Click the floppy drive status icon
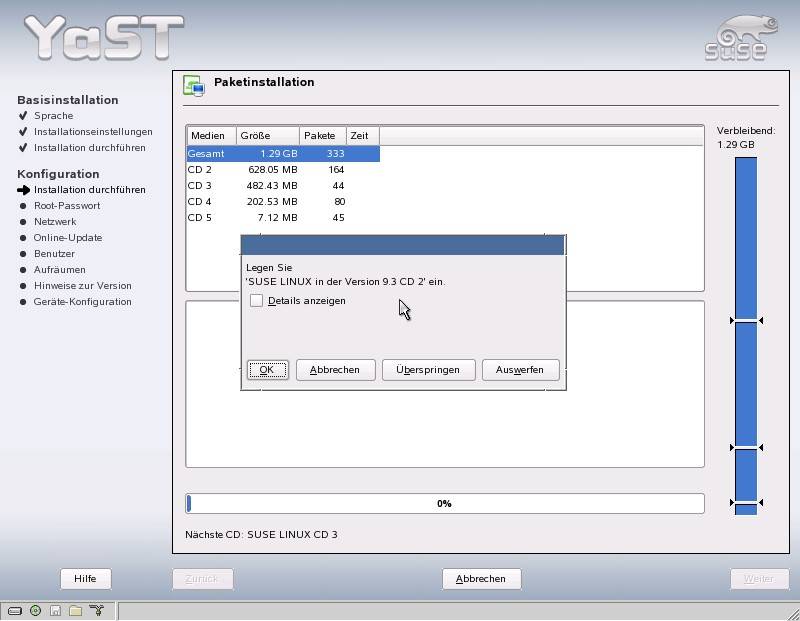This screenshot has width=800, height=621. point(55,610)
